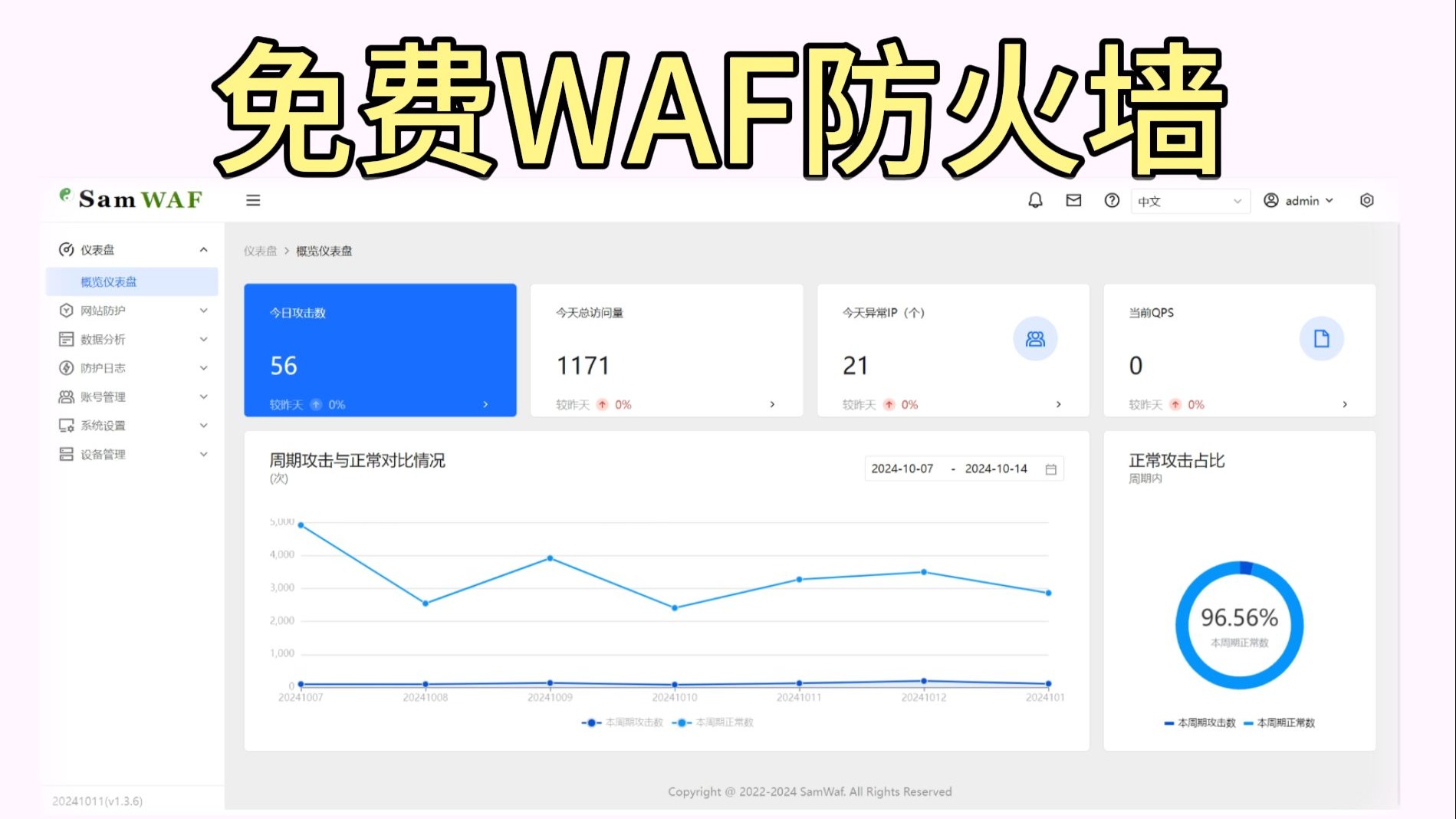This screenshot has width=1456, height=819.
Task: Open the mail messages icon
Action: pyautogui.click(x=1073, y=200)
